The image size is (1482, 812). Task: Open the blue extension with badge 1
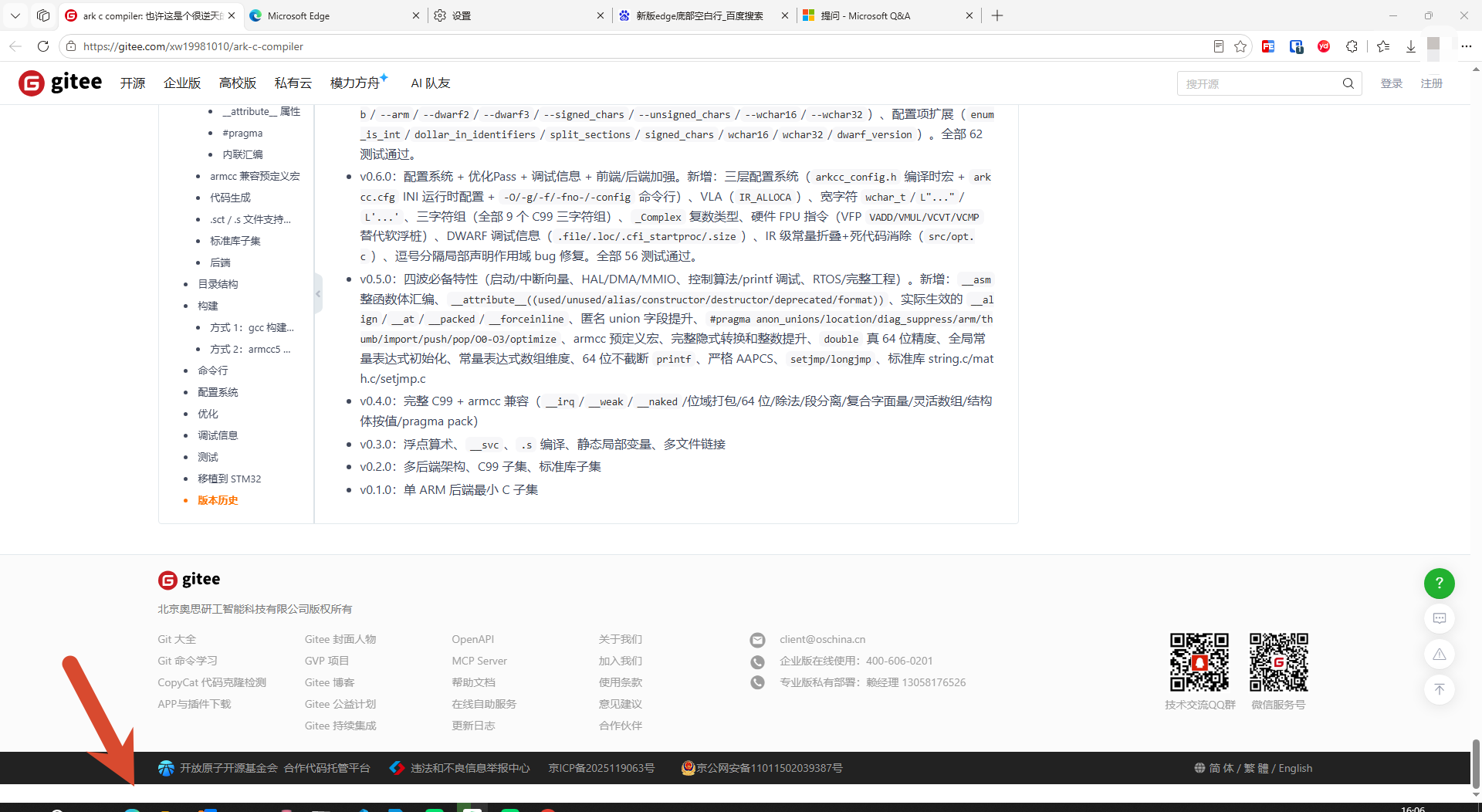tap(1296, 46)
